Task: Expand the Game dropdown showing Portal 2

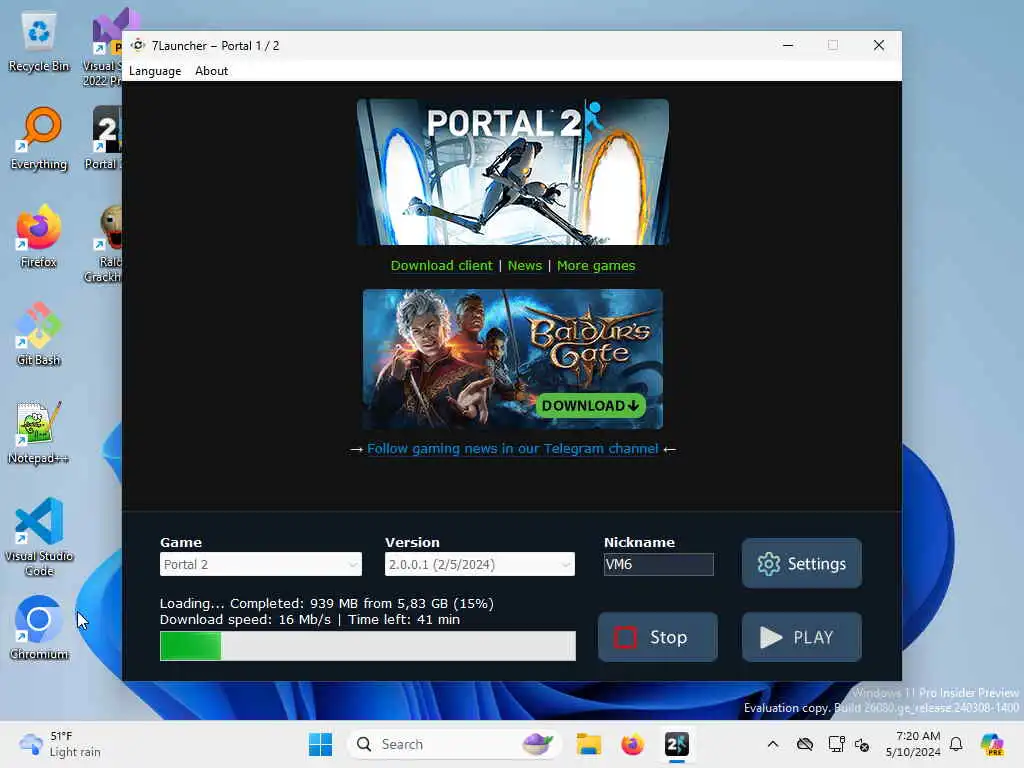Action: coord(261,564)
